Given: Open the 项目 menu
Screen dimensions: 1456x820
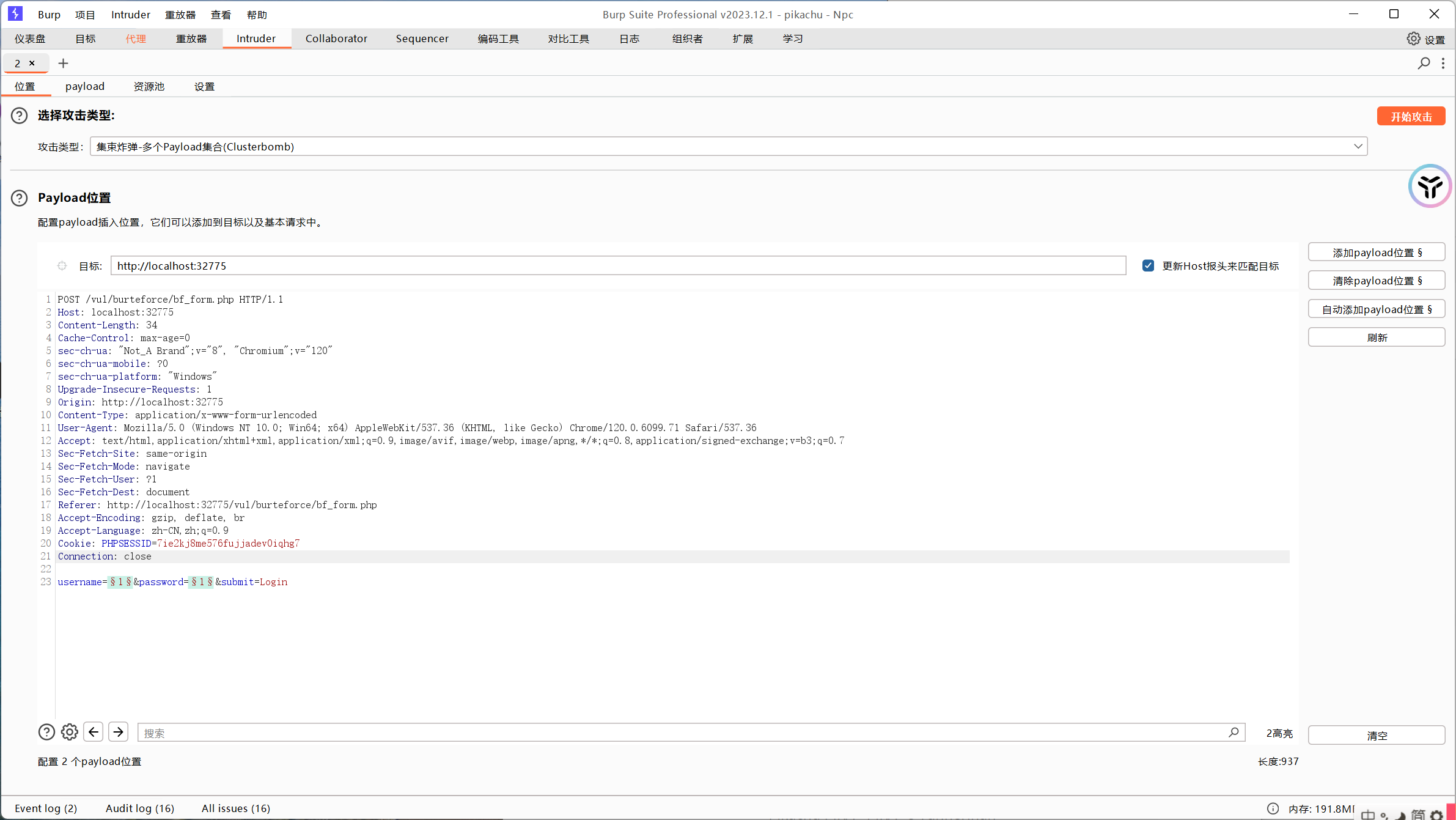Looking at the screenshot, I should [x=85, y=15].
